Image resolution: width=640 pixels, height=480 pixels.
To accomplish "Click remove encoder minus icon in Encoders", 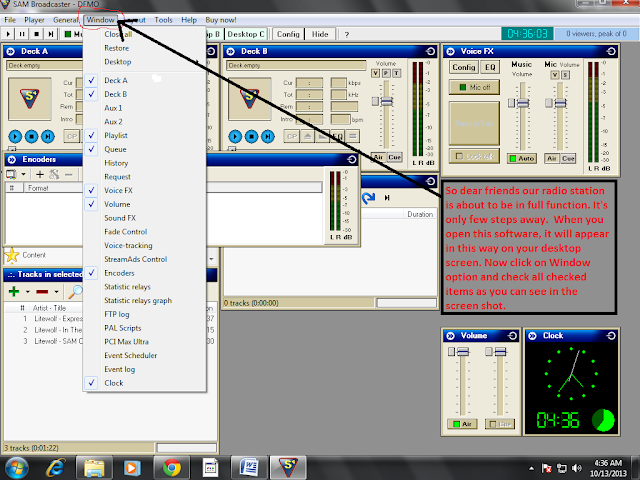I will pos(69,175).
